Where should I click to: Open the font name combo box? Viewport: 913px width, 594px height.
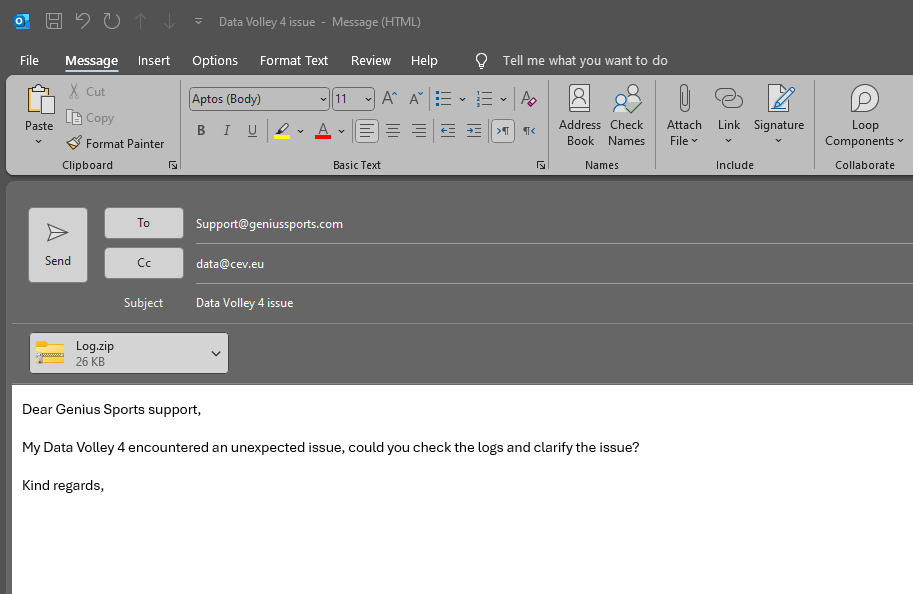[x=259, y=99]
